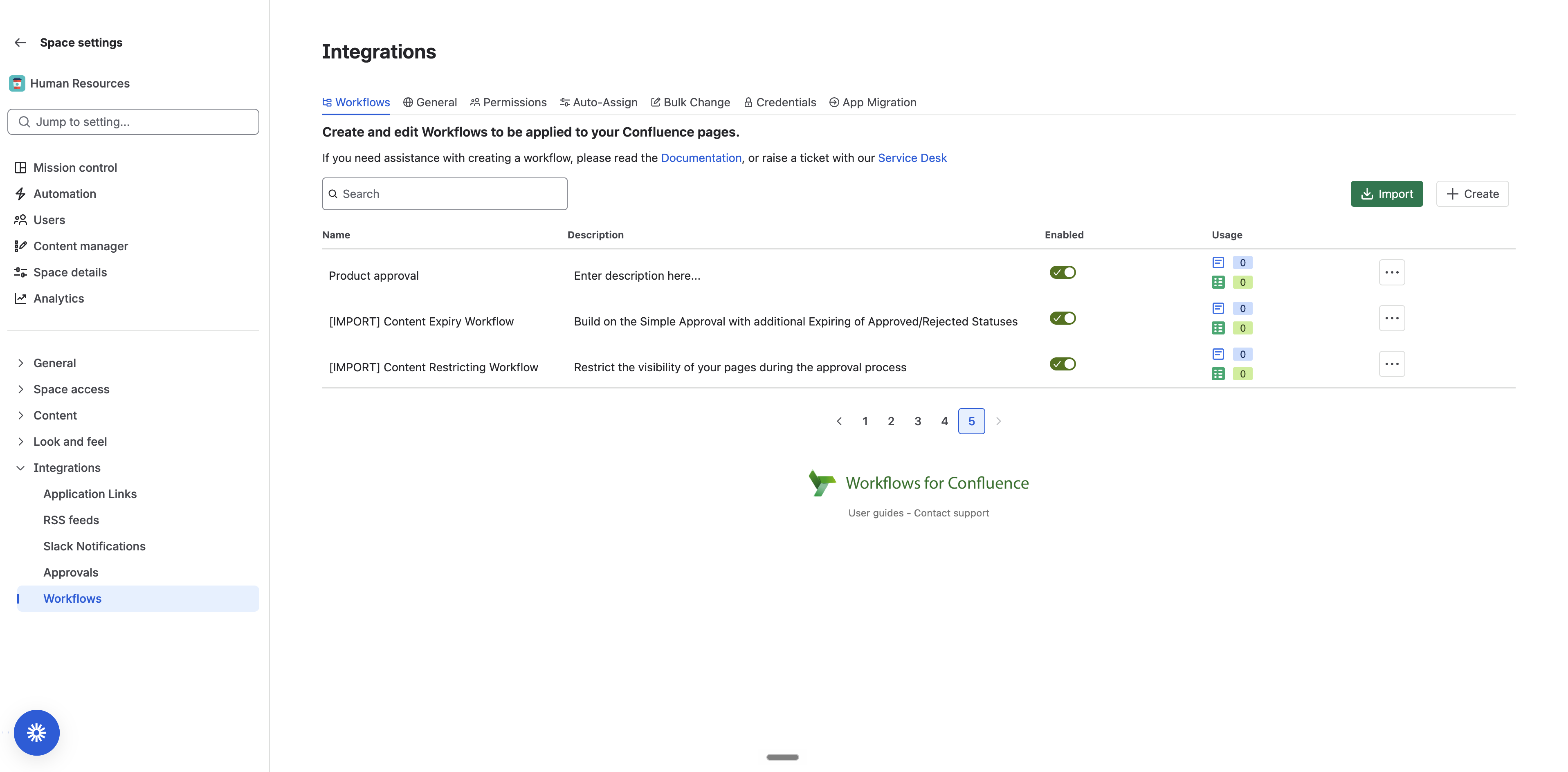The height and width of the screenshot is (772, 1568).
Task: Switch to the Permissions tab
Action: (x=508, y=102)
